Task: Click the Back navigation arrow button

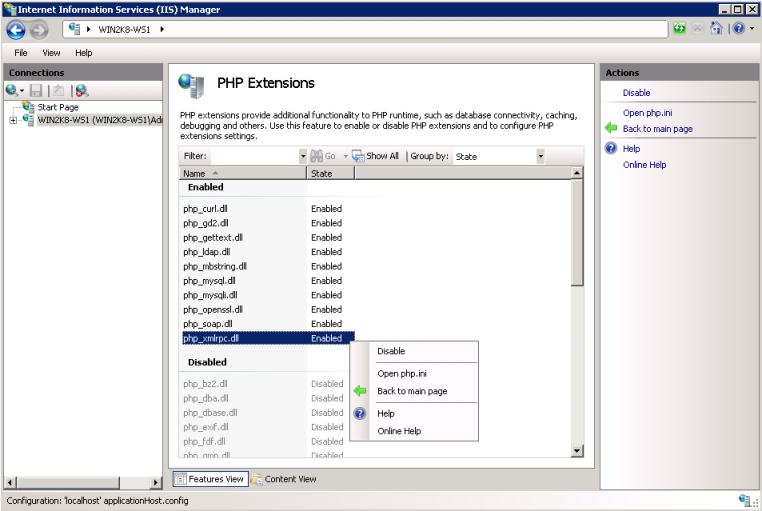Action: coord(15,29)
